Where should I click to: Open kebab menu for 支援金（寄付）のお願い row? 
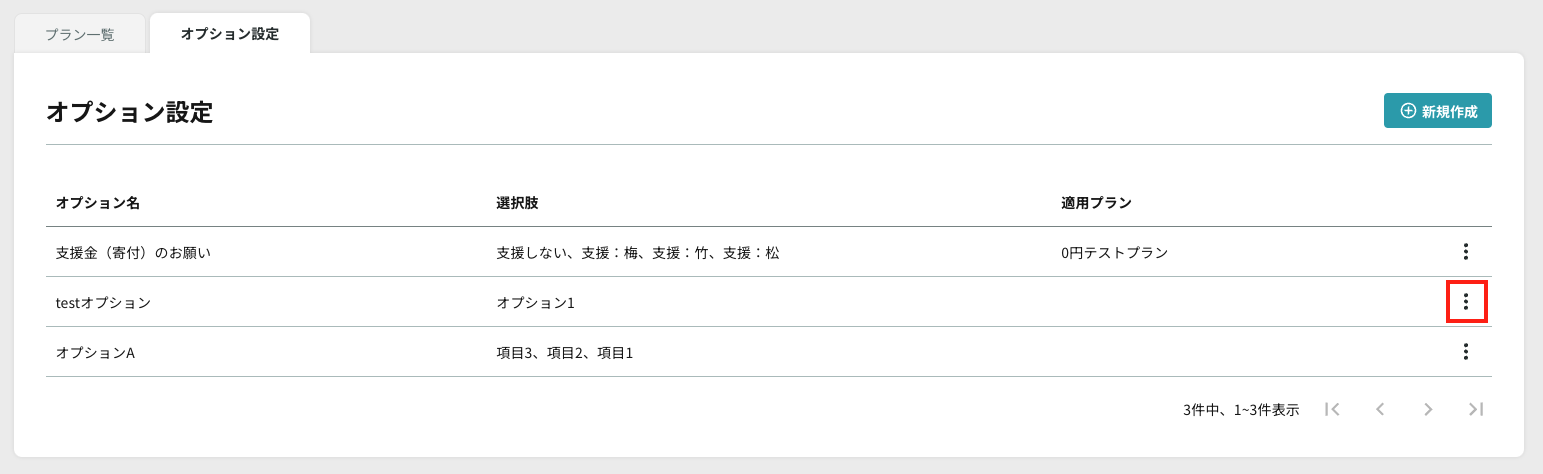(1465, 252)
